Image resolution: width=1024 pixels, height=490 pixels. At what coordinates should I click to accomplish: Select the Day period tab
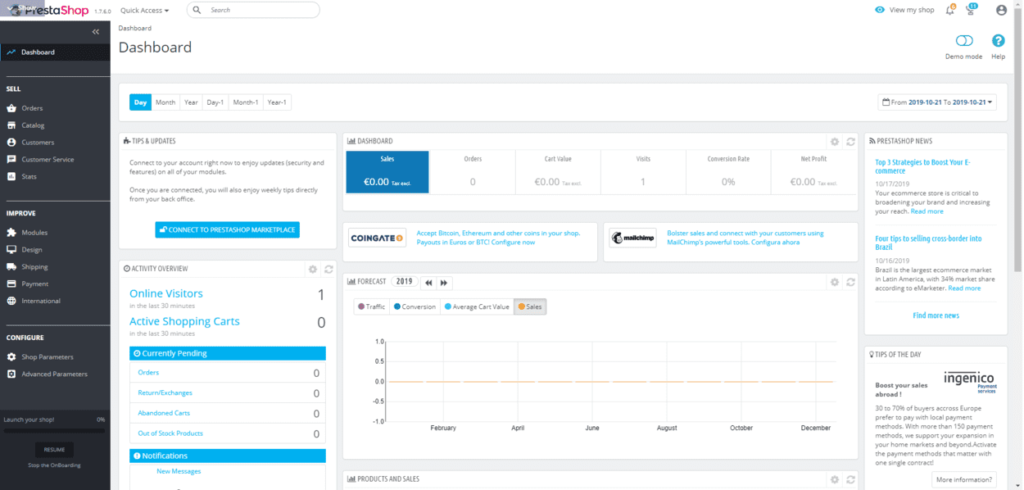(140, 103)
